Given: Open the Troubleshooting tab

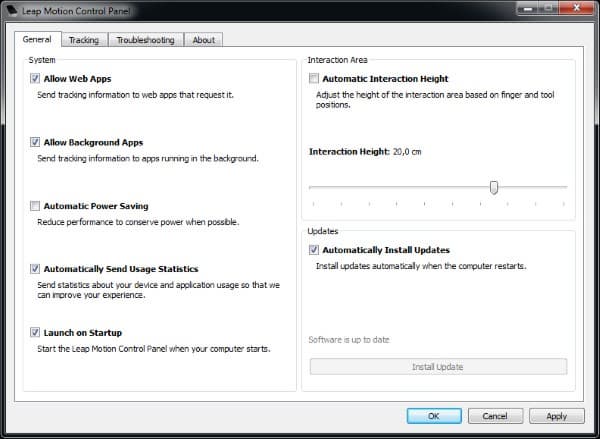Looking at the screenshot, I should pos(145,40).
